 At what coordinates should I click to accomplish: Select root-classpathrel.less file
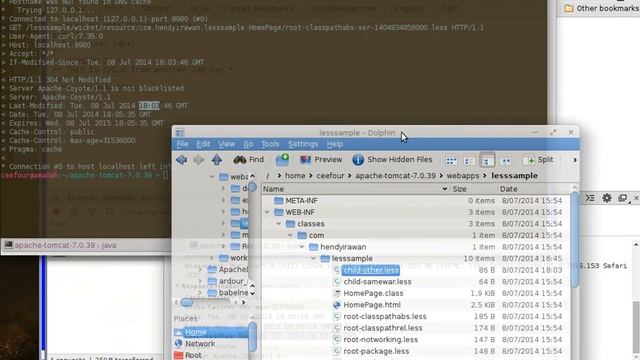point(382,328)
